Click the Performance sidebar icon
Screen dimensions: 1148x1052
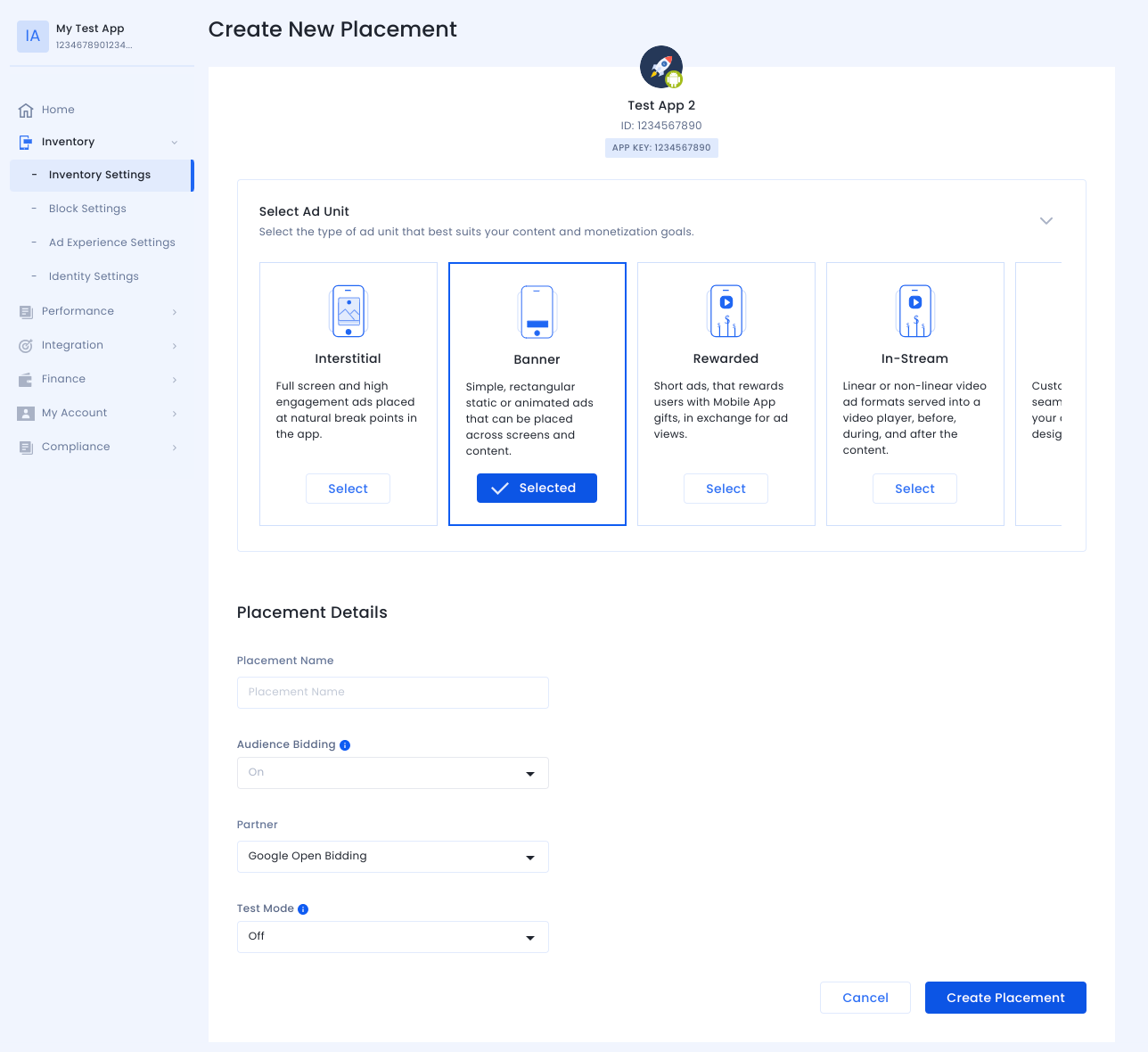click(26, 312)
